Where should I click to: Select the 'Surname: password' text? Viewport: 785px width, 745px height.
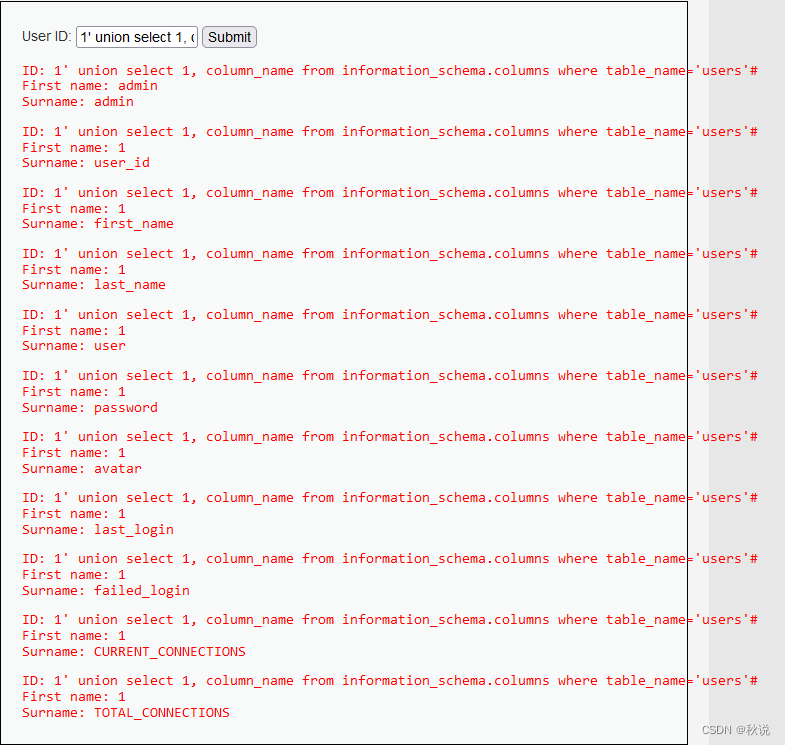(90, 408)
